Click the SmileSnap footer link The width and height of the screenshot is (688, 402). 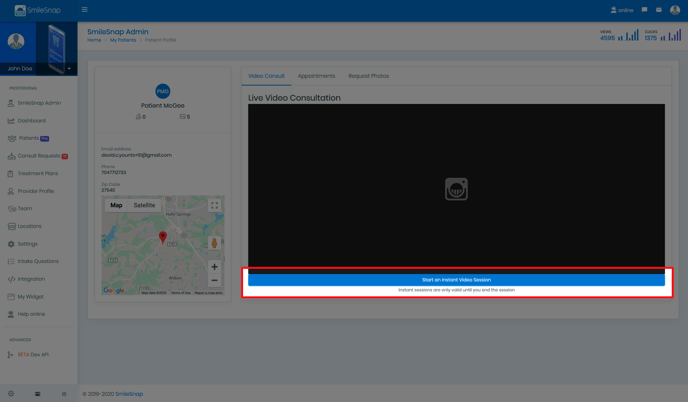tap(129, 394)
